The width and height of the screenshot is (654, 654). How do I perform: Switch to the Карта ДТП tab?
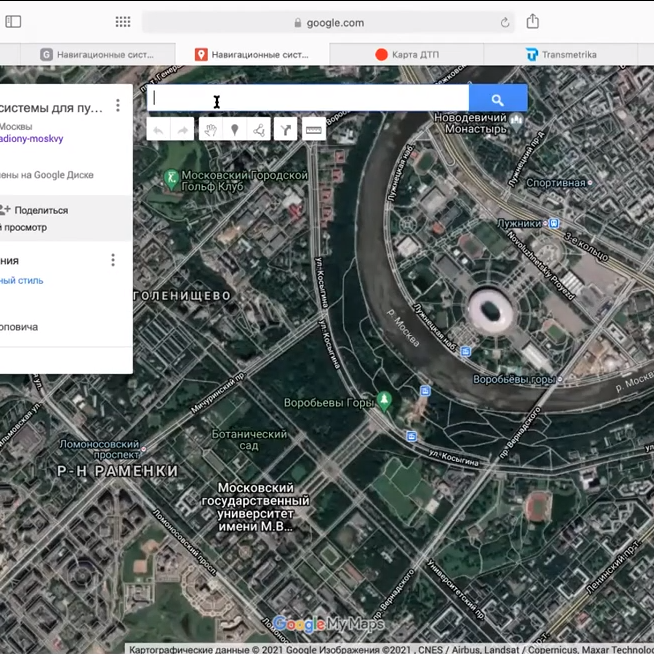tap(407, 54)
